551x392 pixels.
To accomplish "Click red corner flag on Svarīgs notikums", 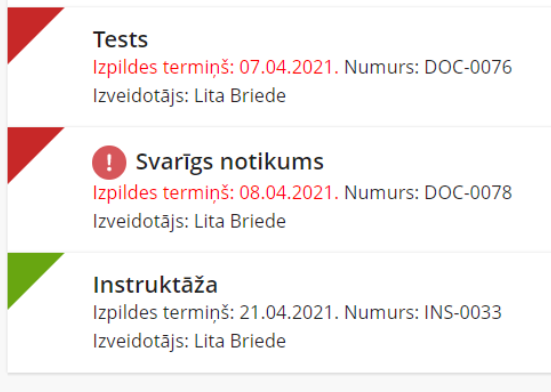I will point(26,146).
